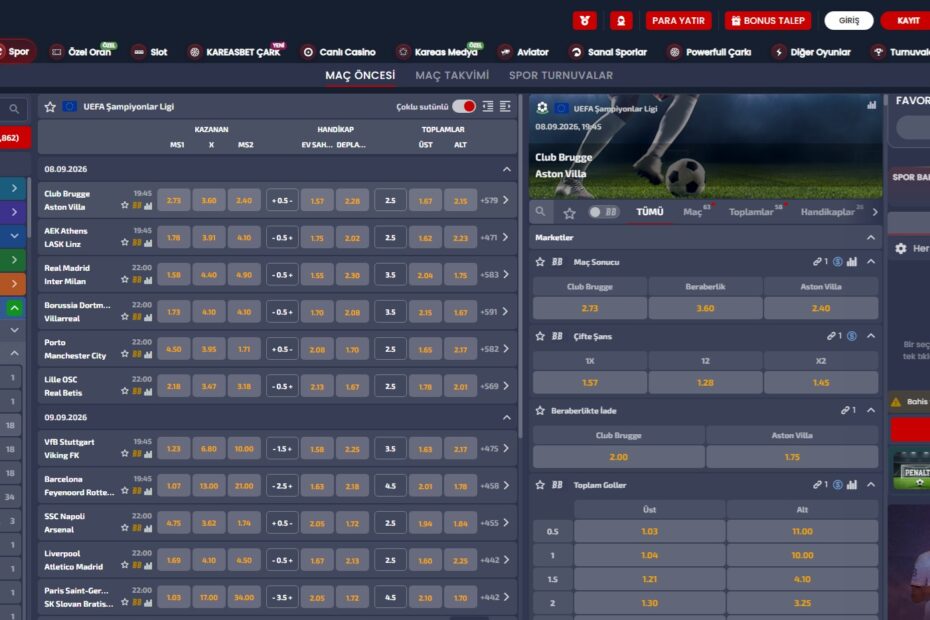The height and width of the screenshot is (620, 930).
Task: Open the Slot games menu
Action: [149, 52]
